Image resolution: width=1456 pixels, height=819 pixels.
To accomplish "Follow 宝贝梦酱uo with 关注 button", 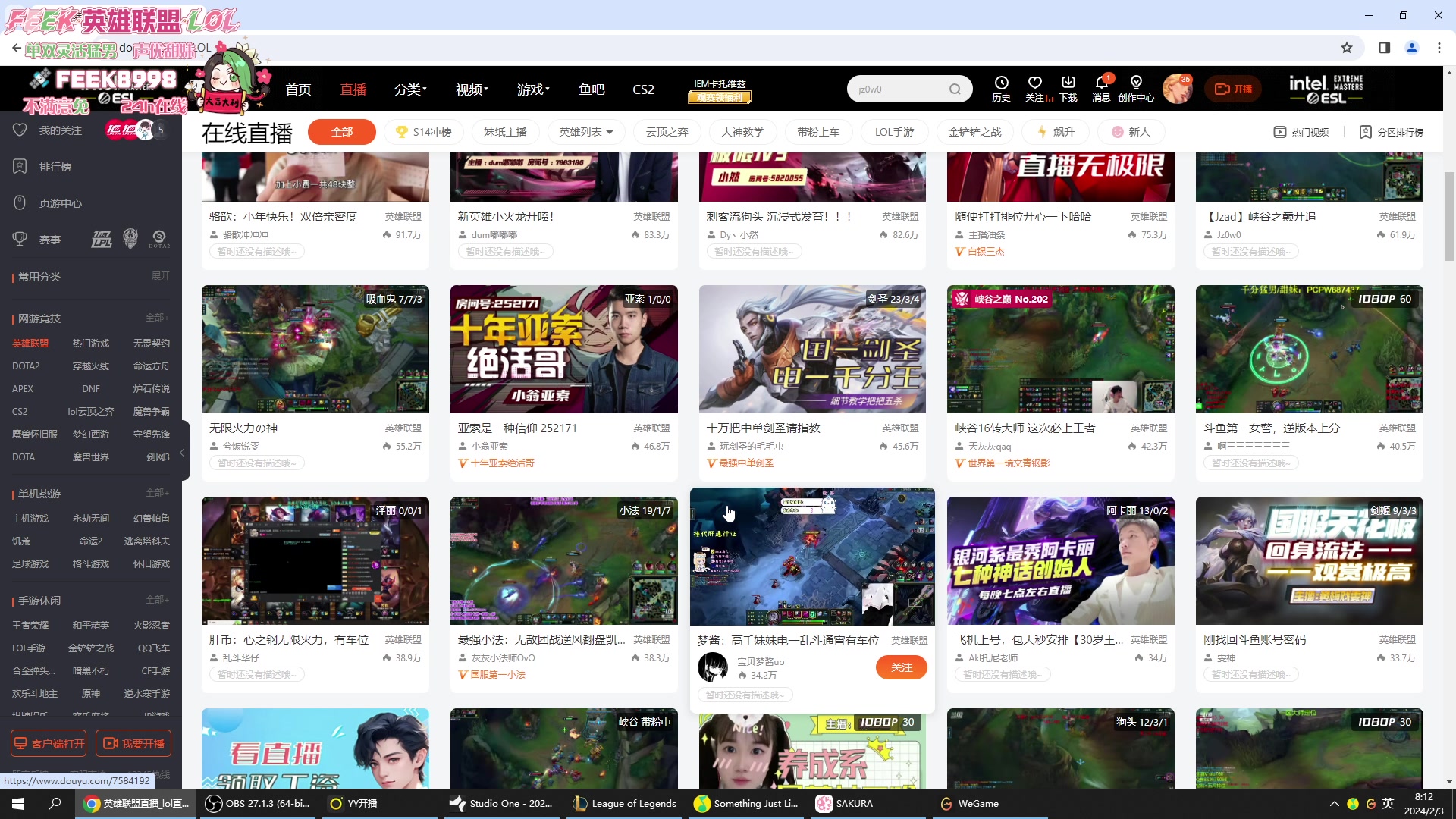I will coord(901,667).
